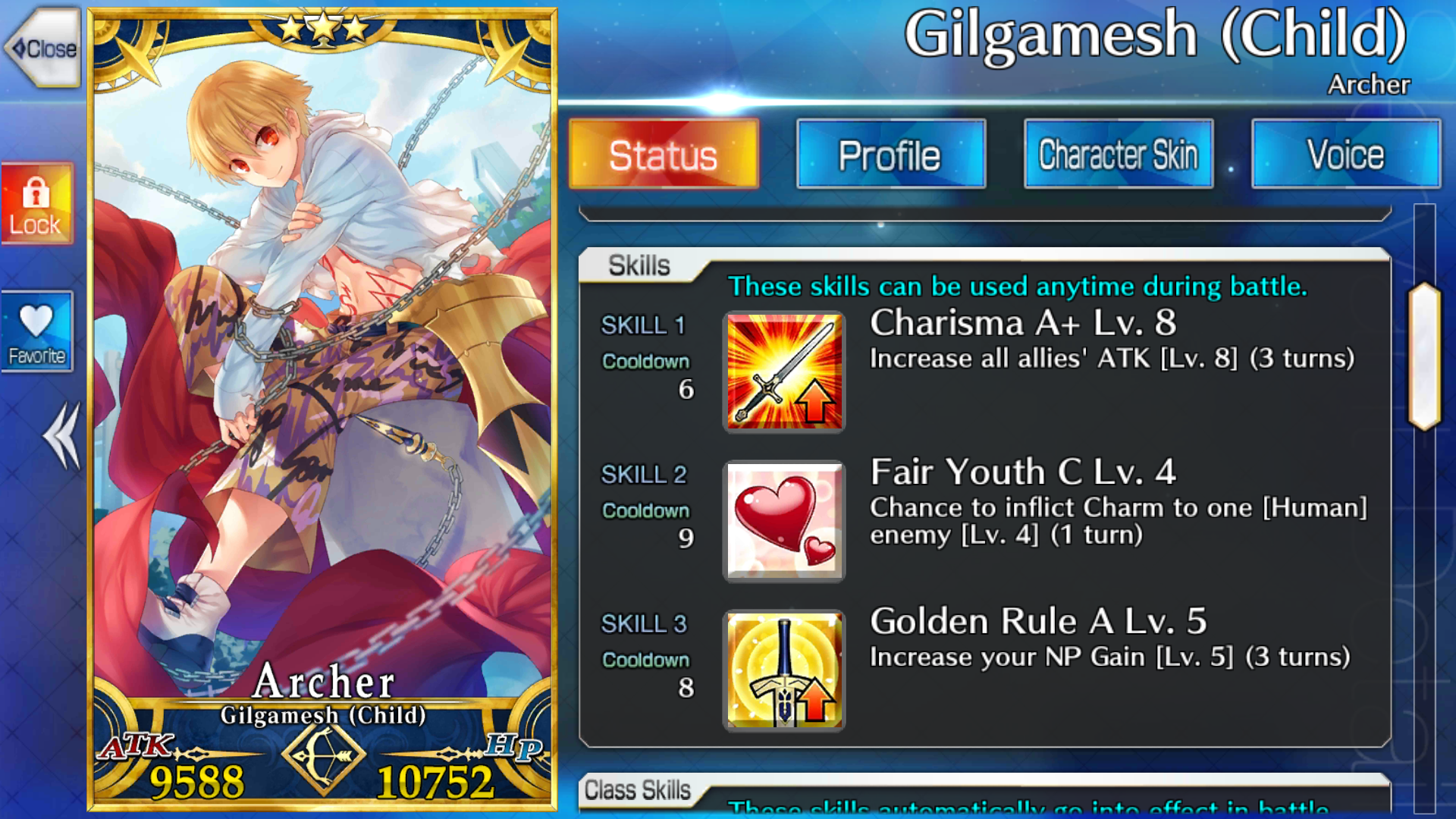Select the Voice tab
This screenshot has width=1456, height=819.
[x=1346, y=154]
